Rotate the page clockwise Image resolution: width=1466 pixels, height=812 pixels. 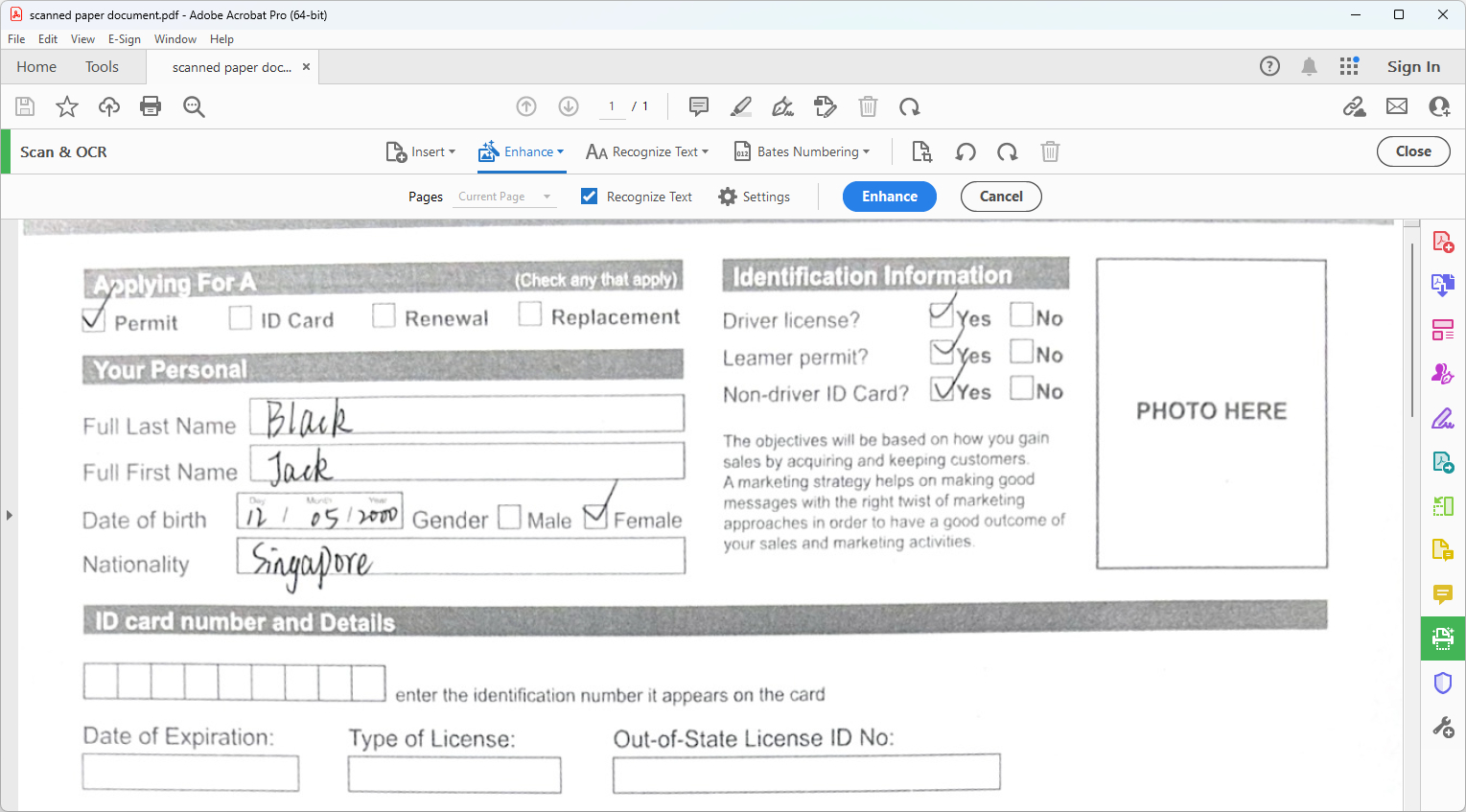tap(1006, 151)
